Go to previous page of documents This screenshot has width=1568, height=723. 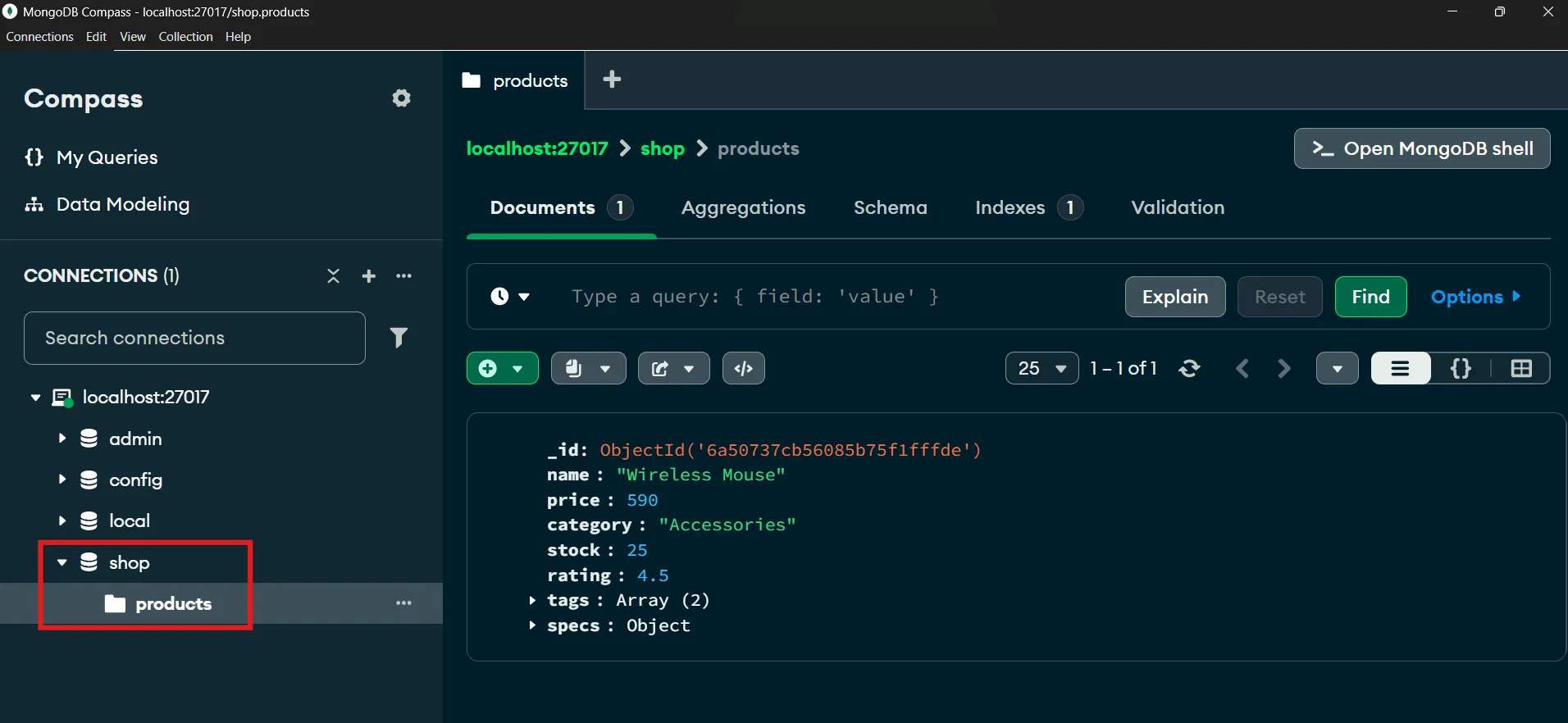click(x=1243, y=368)
